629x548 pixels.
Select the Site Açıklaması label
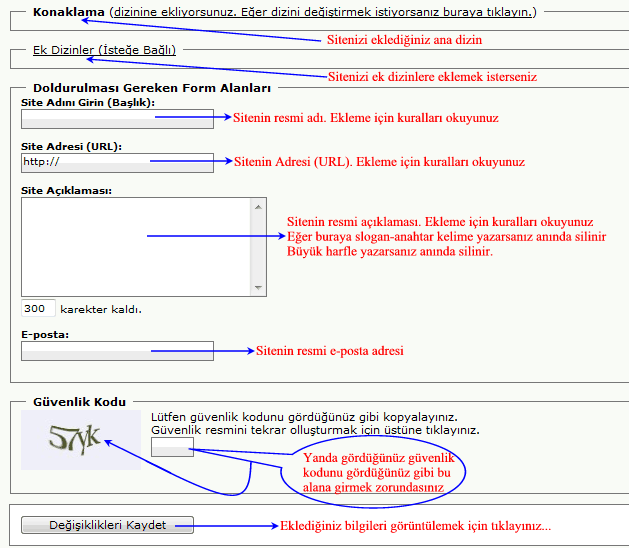[67, 191]
